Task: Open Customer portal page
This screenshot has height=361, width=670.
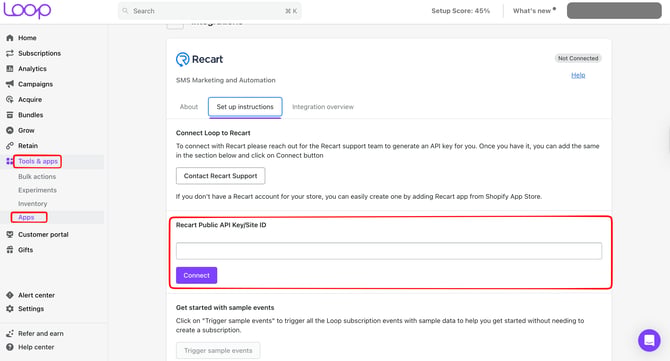Action: pyautogui.click(x=43, y=235)
